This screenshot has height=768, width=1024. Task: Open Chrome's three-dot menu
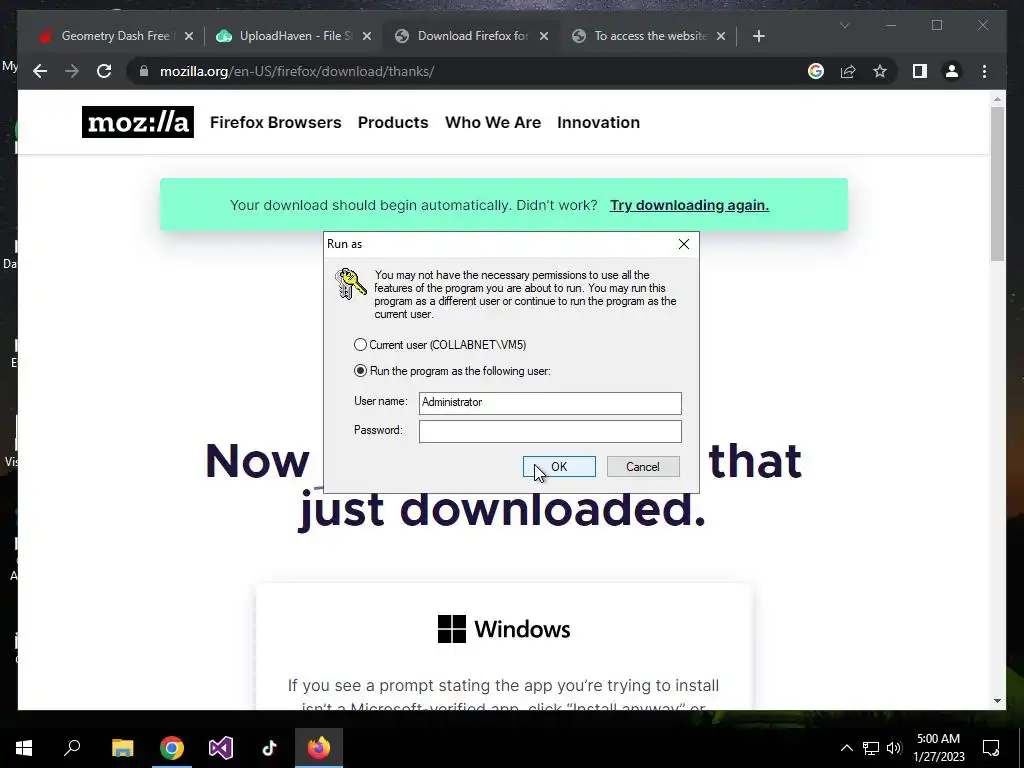(984, 71)
